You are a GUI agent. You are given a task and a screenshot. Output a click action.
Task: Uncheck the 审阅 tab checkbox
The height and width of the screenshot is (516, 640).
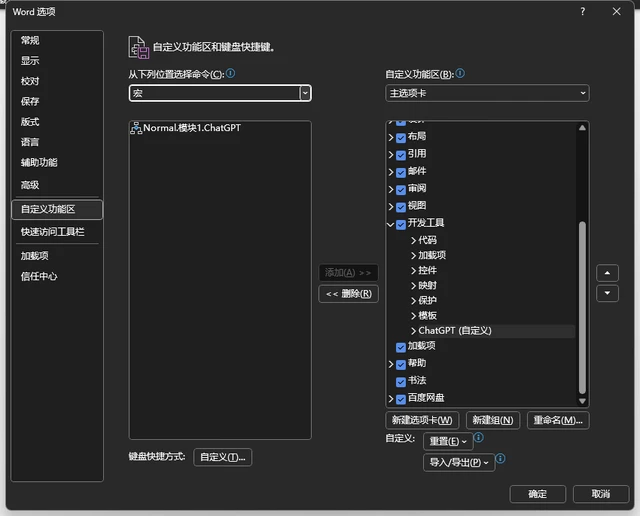(x=401, y=189)
